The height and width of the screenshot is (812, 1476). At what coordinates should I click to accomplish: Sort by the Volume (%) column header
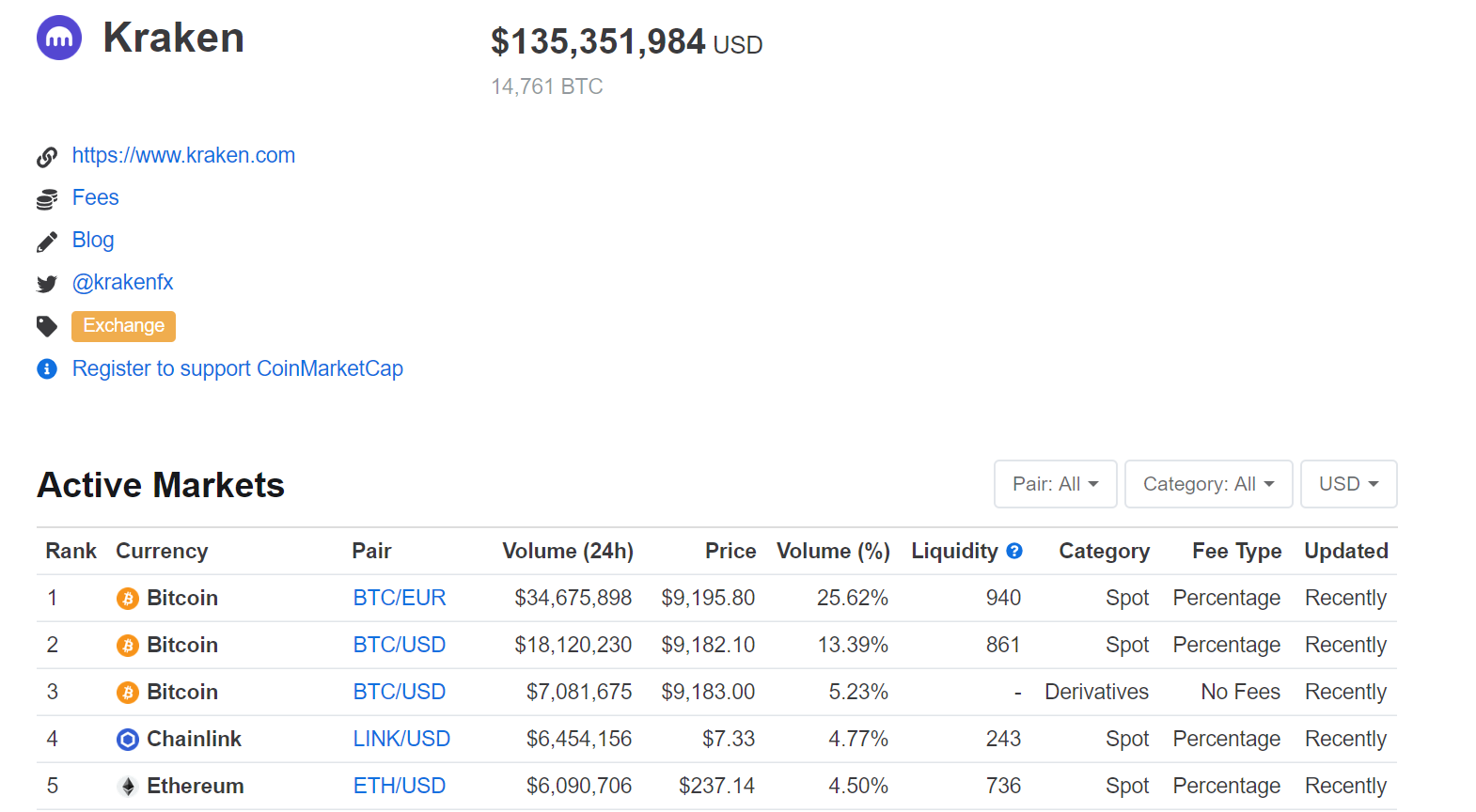[833, 551]
